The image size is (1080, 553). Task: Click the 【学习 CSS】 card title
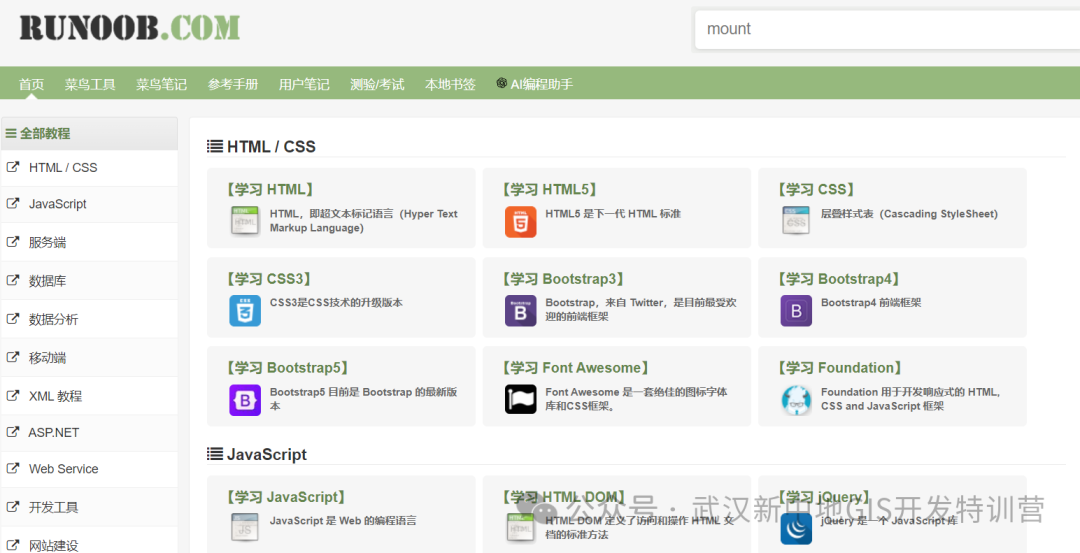[817, 189]
